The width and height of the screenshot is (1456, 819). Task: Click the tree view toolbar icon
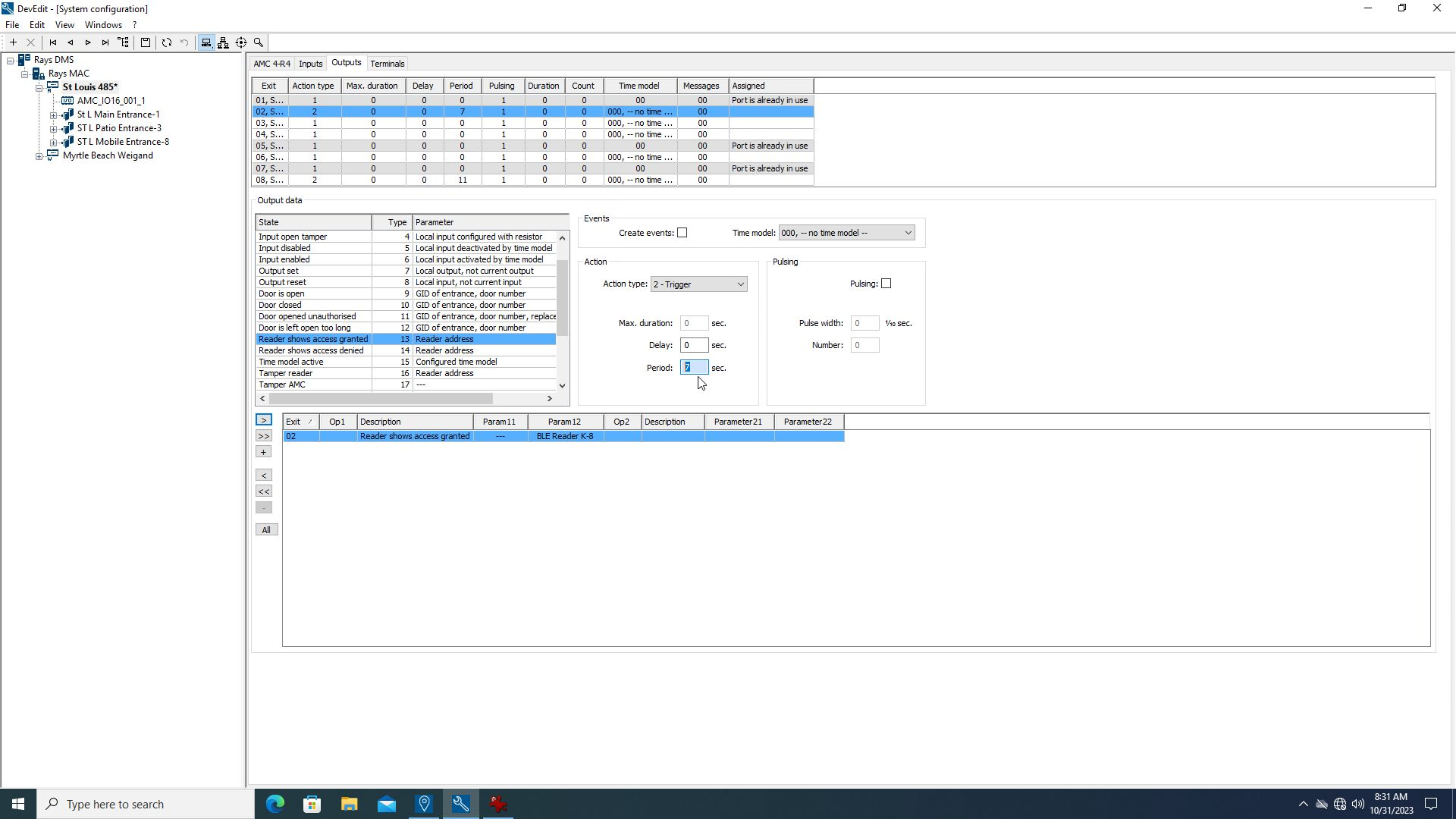124,42
